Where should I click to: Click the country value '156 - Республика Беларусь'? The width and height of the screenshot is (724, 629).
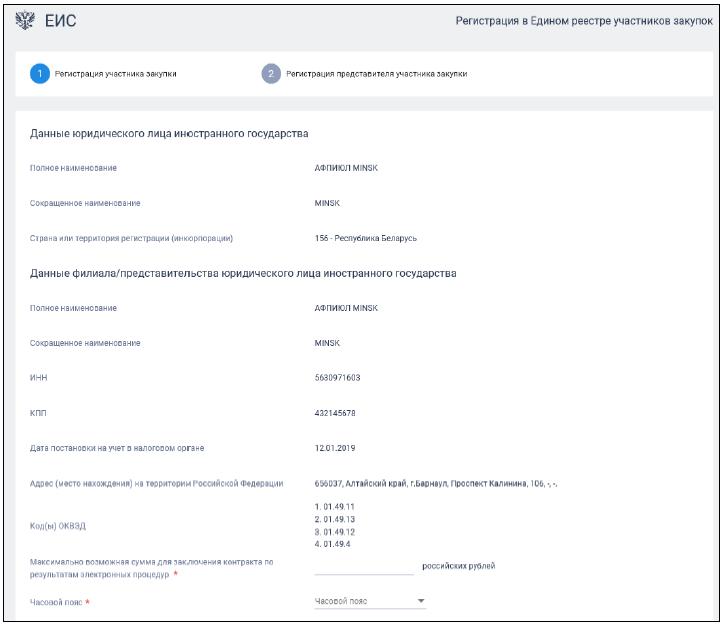(365, 238)
